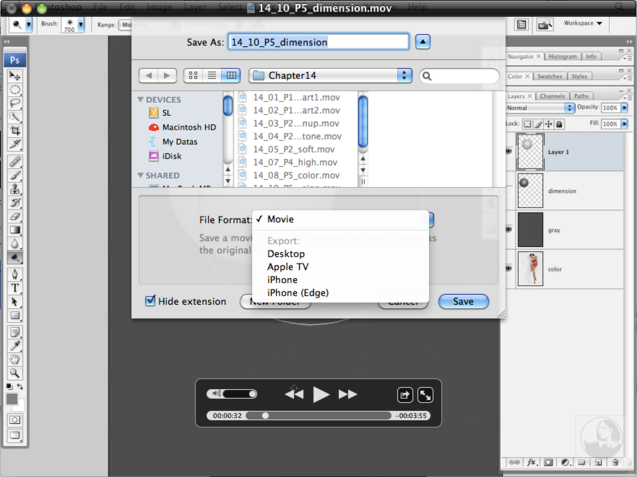
Task: Click the Save button
Action: point(463,301)
